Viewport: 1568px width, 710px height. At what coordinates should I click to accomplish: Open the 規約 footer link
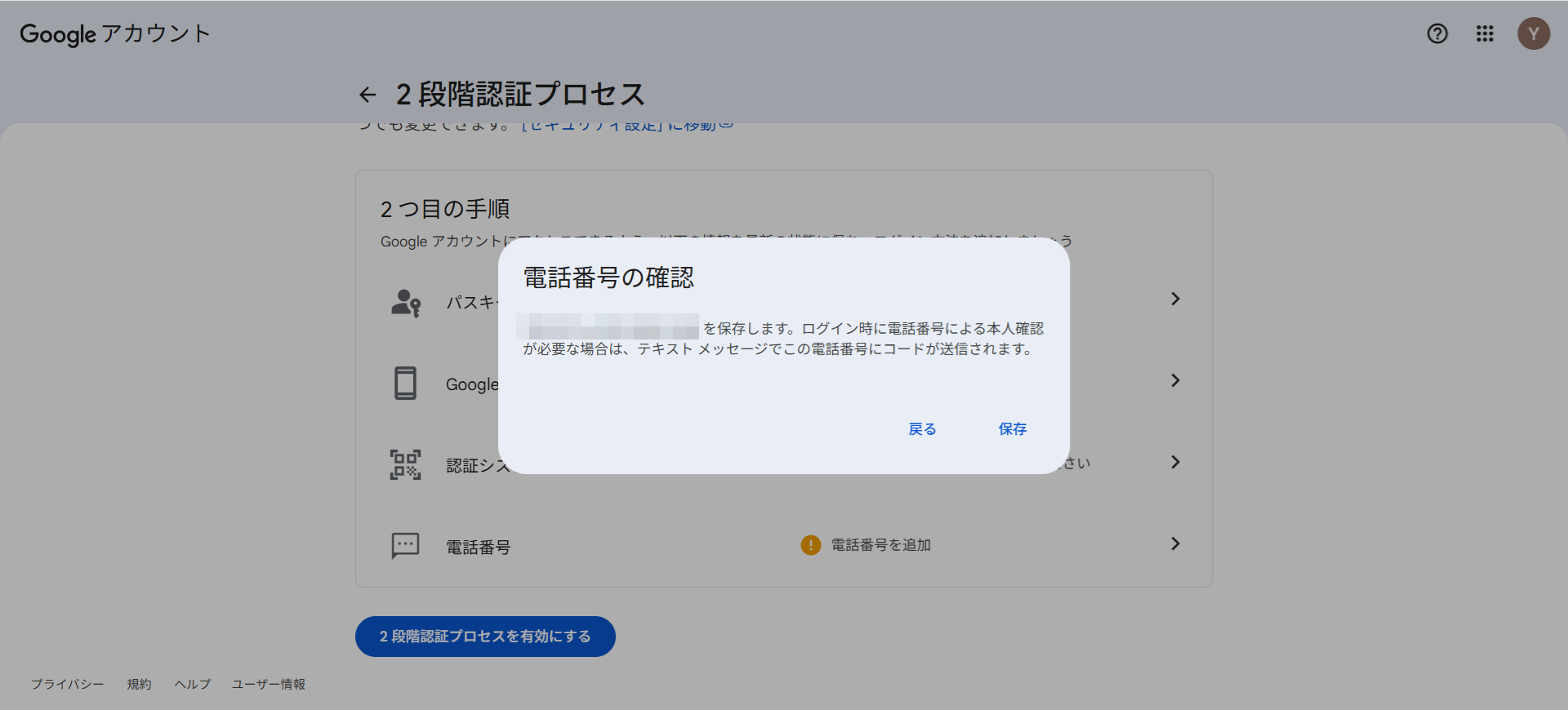point(139,684)
